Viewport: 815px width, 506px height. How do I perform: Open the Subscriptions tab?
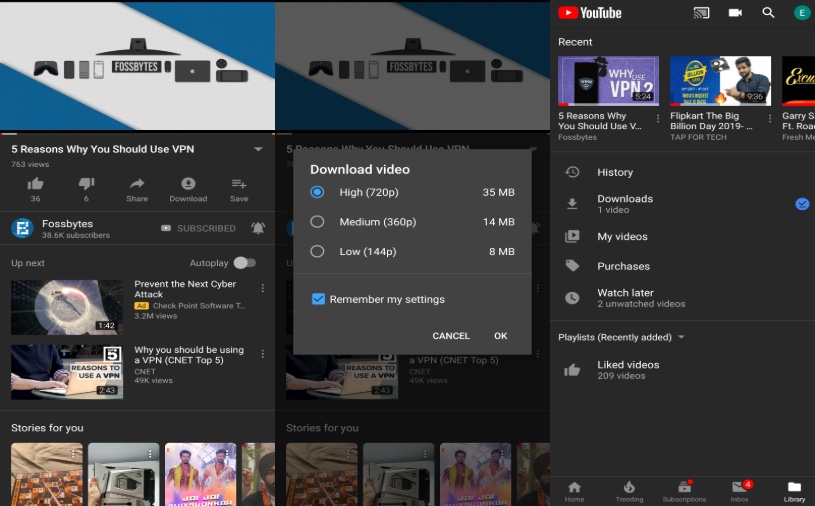pyautogui.click(x=684, y=490)
